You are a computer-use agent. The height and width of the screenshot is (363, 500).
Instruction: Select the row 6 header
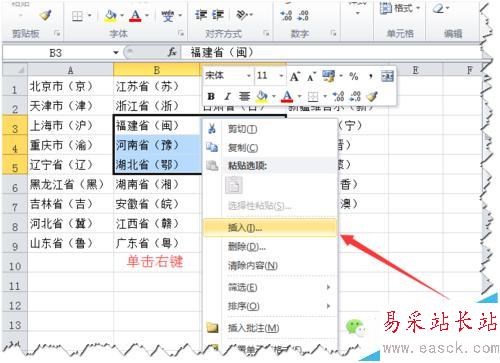[15, 185]
